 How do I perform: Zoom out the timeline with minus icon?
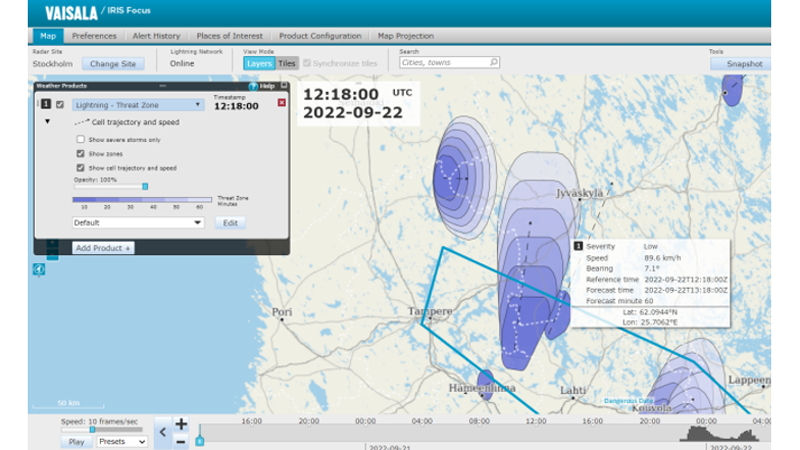tap(181, 440)
